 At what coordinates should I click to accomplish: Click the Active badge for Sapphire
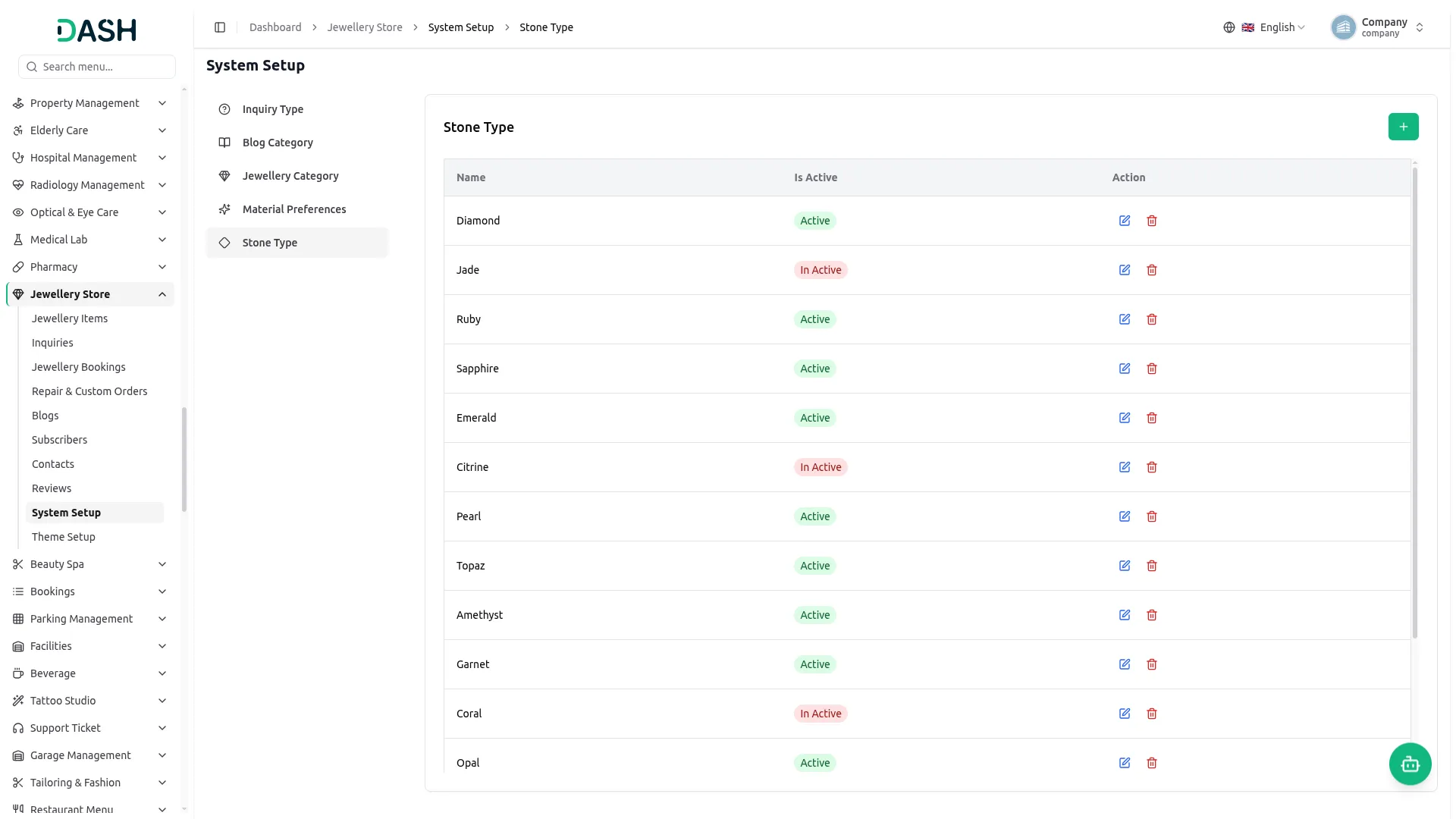pyautogui.click(x=814, y=369)
